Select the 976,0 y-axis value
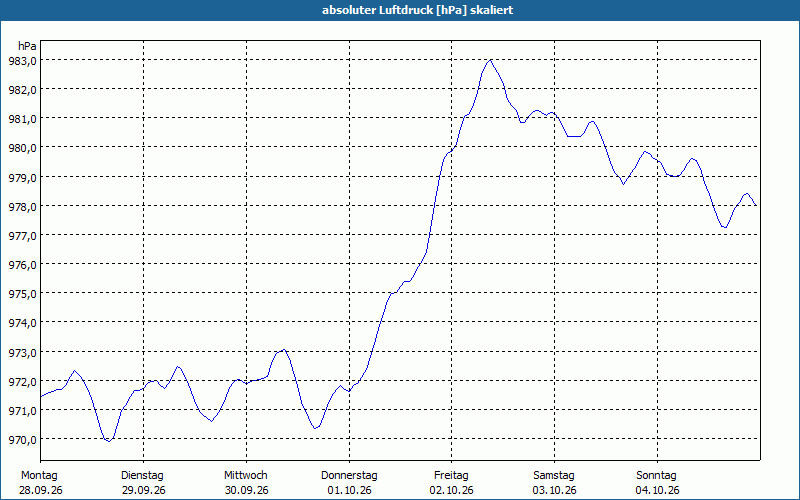 pos(24,265)
